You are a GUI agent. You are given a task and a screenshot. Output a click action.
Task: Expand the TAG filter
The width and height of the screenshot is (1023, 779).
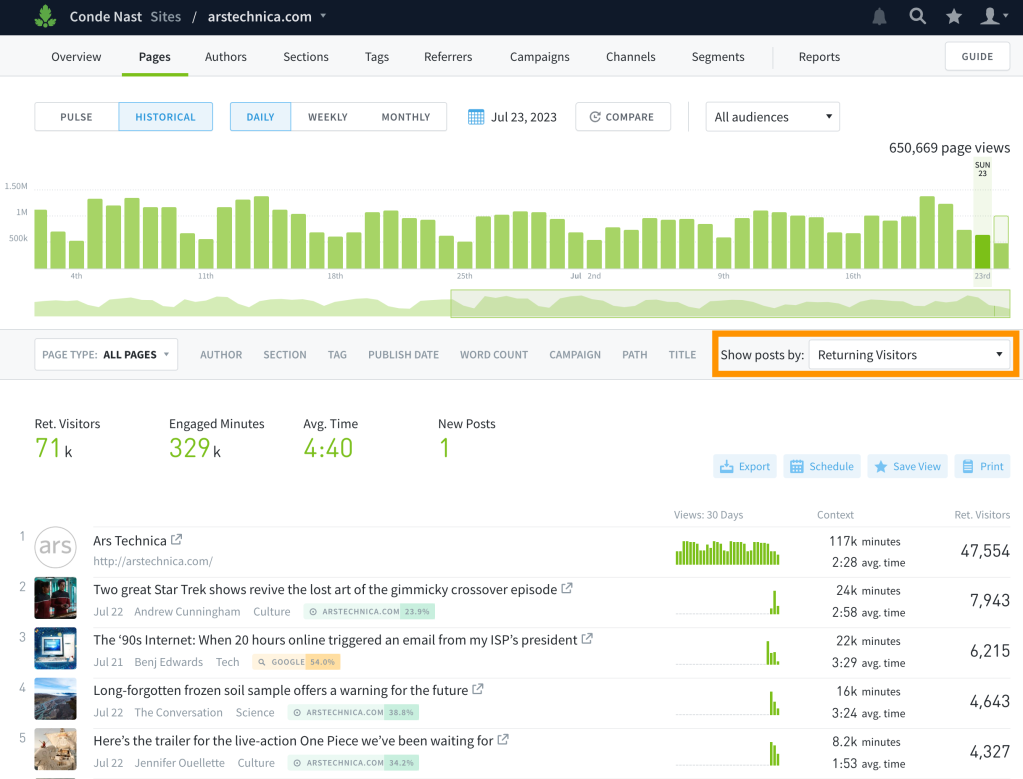click(337, 354)
